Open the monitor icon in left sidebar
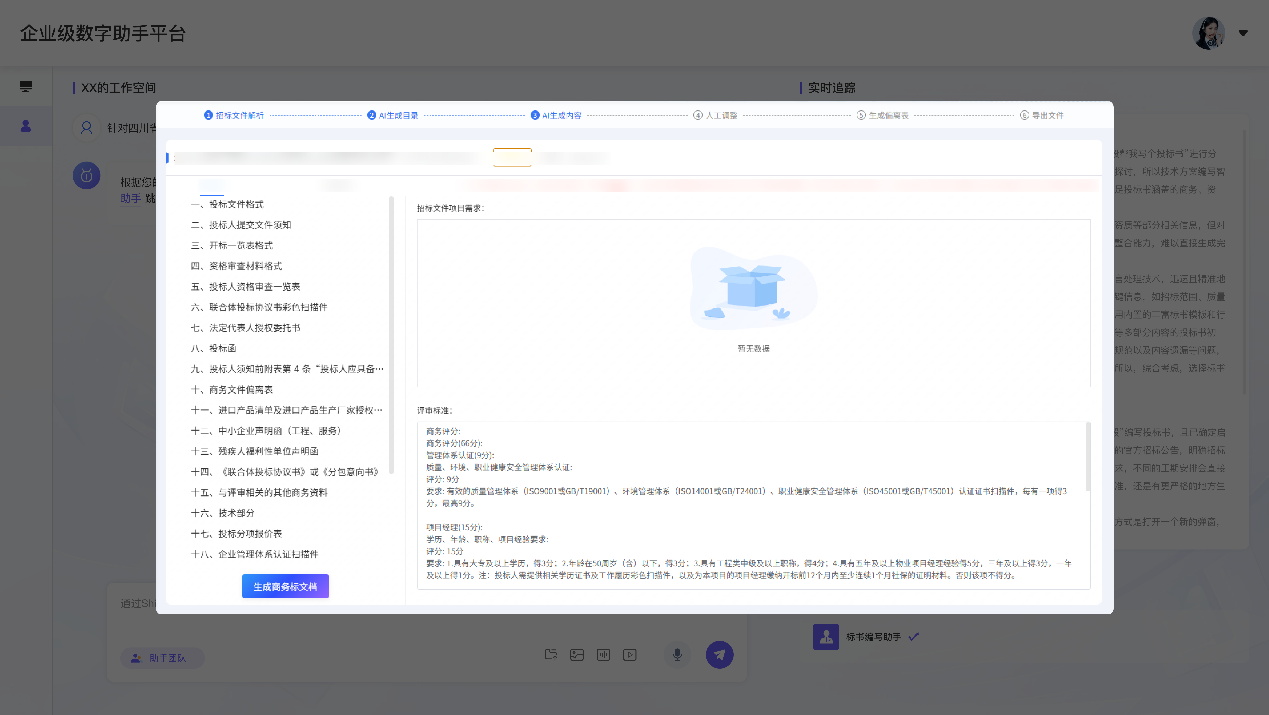Screen dimensions: 1269x715 click(x=26, y=87)
